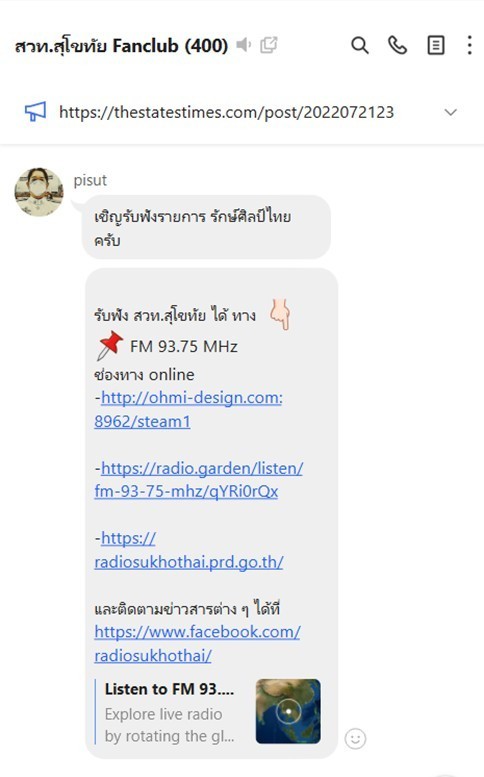
Task: Expand the pinned announcement chevron
Action: tap(450, 112)
